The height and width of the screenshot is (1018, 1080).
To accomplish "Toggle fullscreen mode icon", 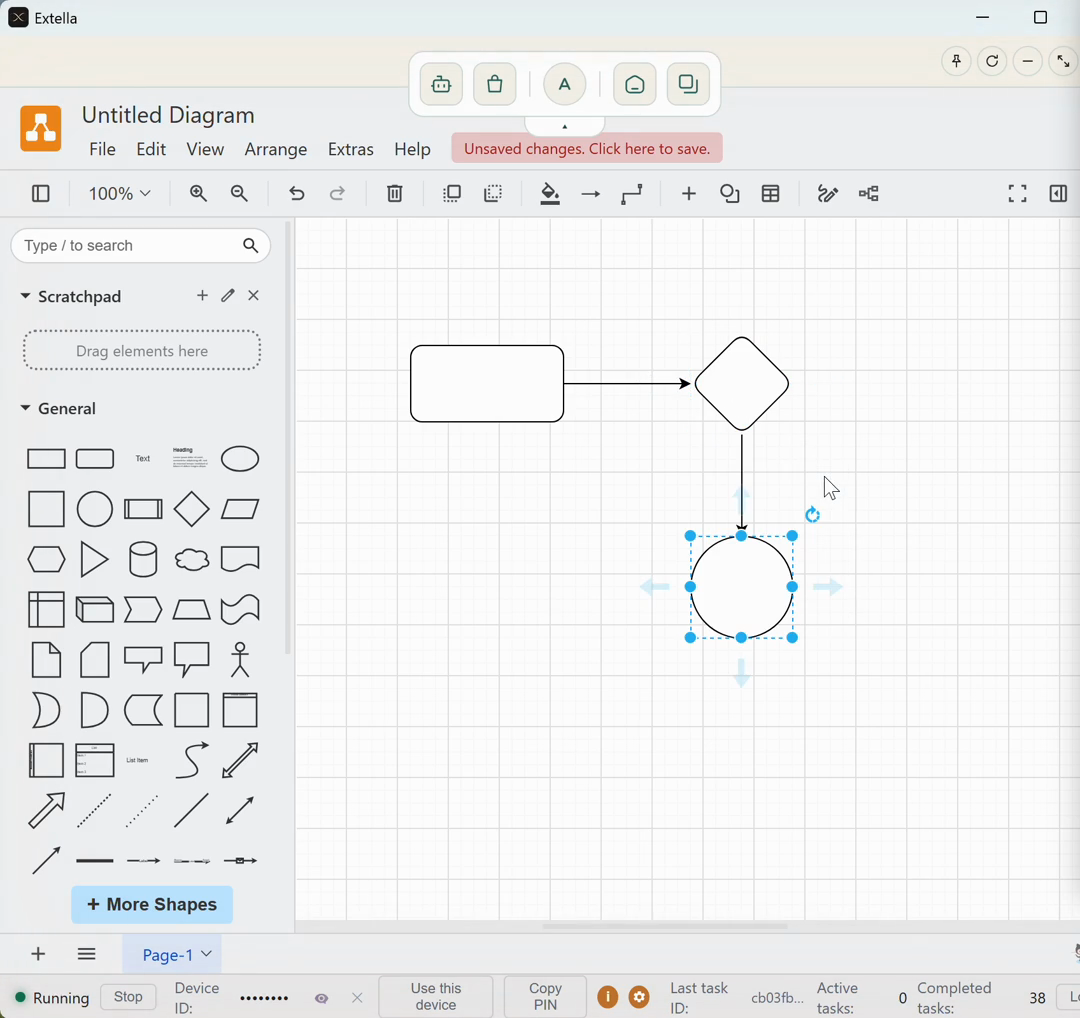I will [x=1017, y=194].
